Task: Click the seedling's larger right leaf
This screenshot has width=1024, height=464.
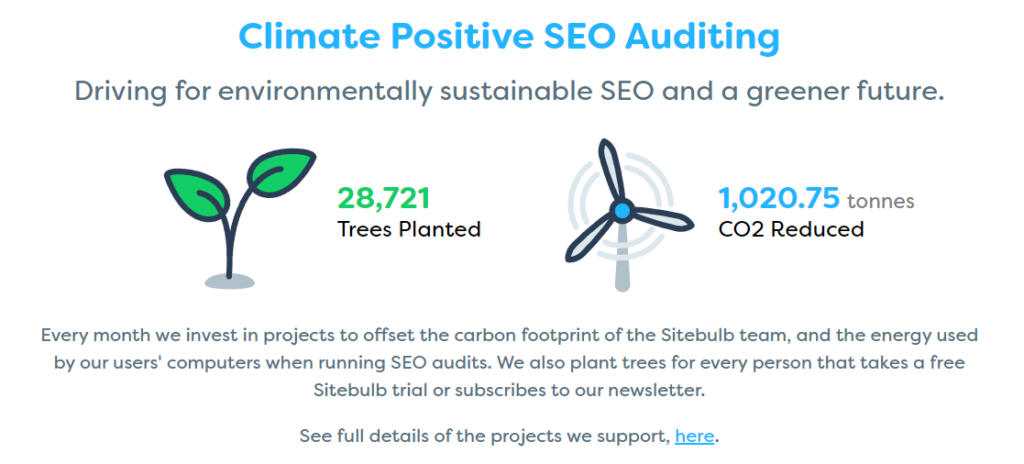Action: coord(283,170)
